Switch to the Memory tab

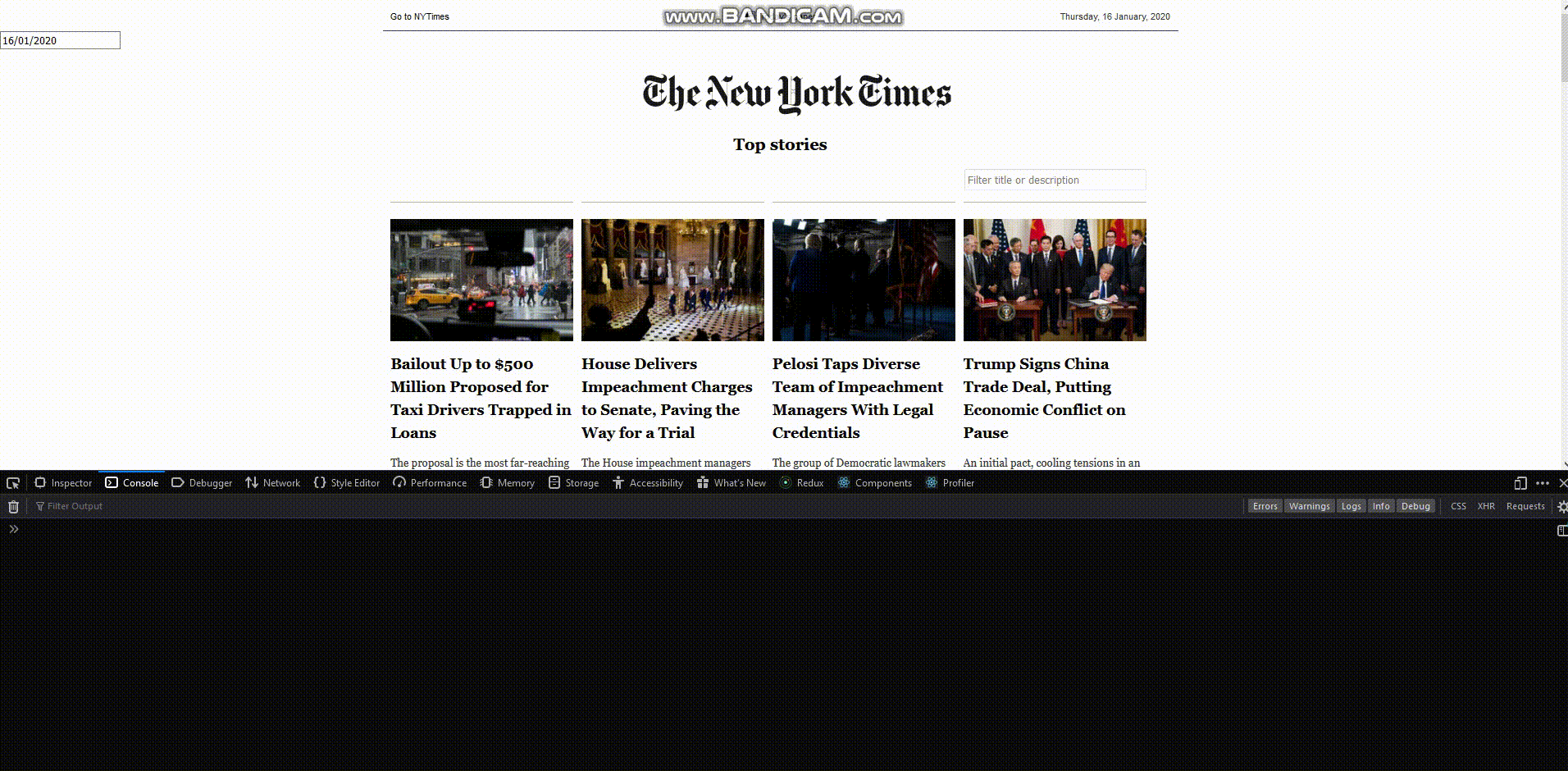pos(508,483)
